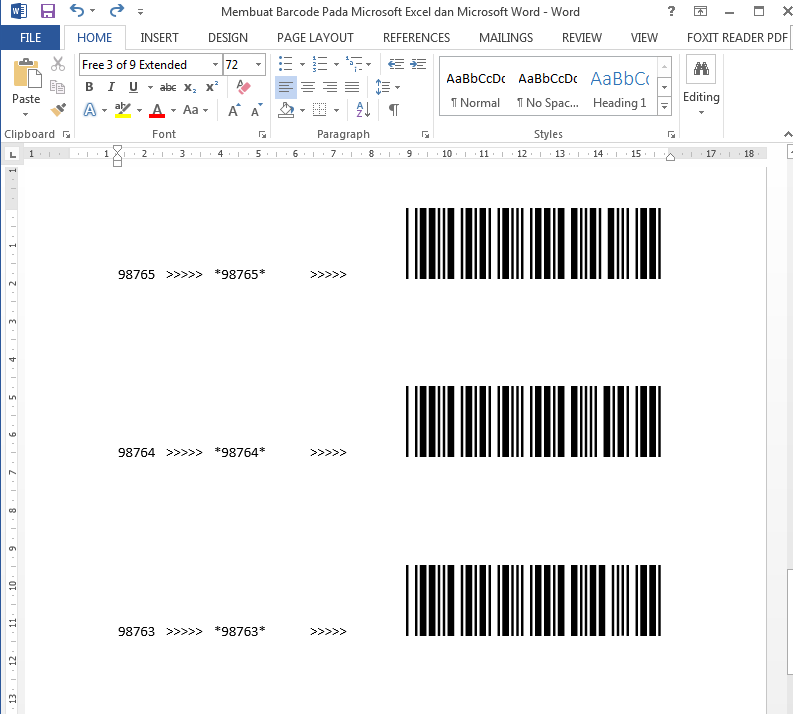This screenshot has height=714, width=793.
Task: Expand the underline style arrow
Action: [150, 87]
